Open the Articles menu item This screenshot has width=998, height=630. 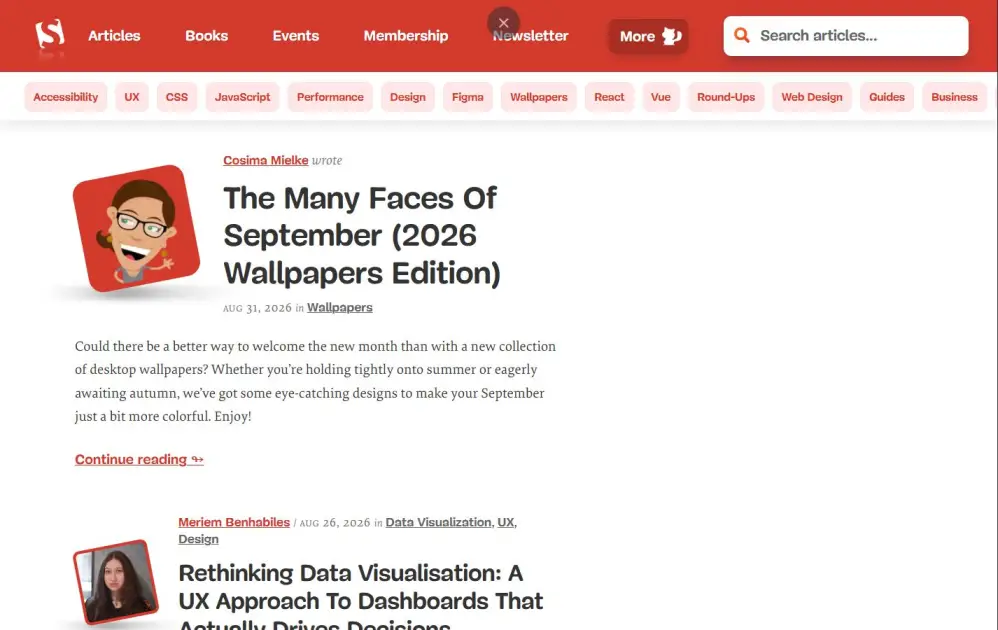pos(114,36)
